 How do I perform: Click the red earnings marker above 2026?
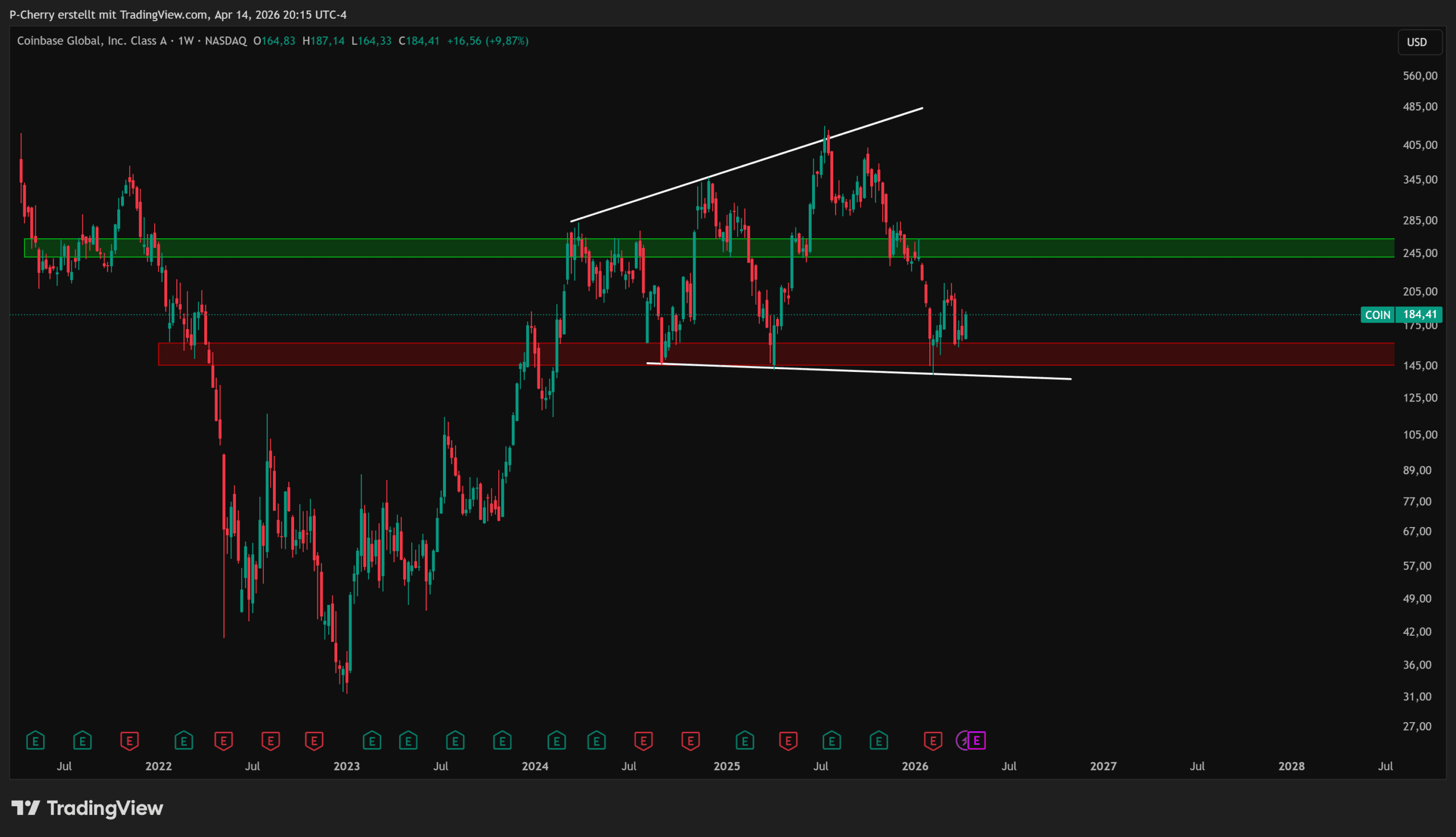point(932,740)
